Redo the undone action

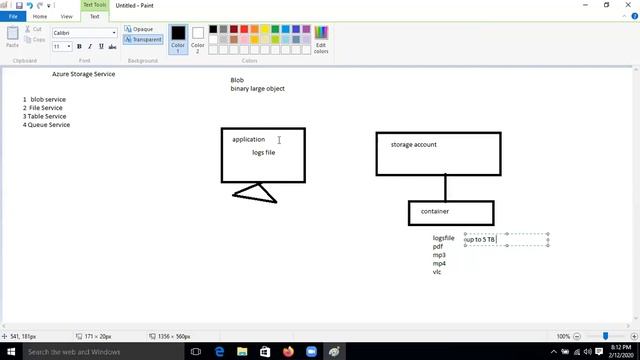(40, 6)
